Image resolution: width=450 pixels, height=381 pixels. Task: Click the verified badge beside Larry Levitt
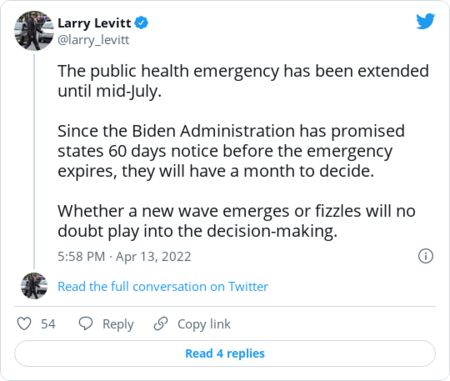pos(141,23)
